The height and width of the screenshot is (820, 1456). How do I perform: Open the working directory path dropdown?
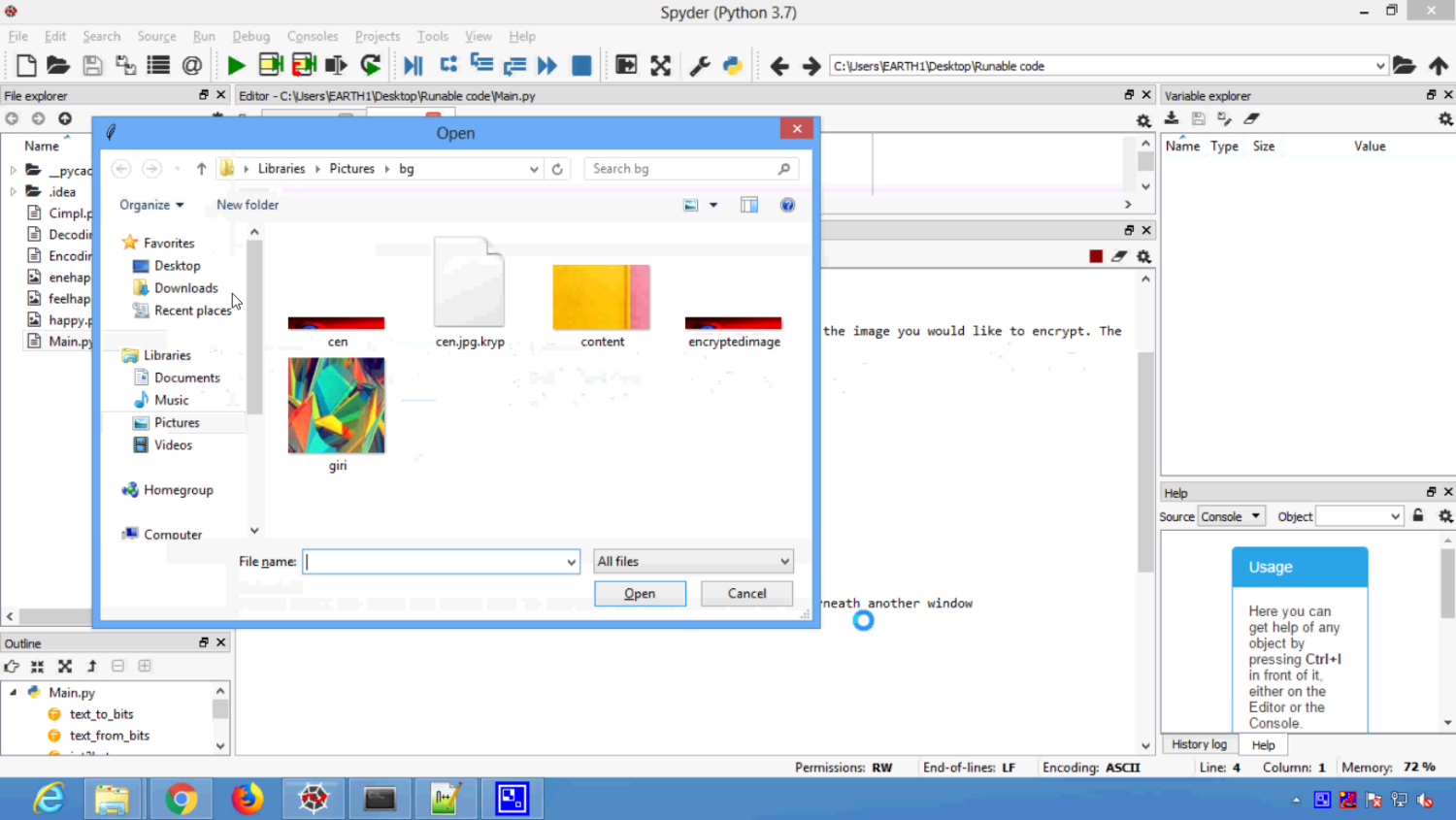1380,66
